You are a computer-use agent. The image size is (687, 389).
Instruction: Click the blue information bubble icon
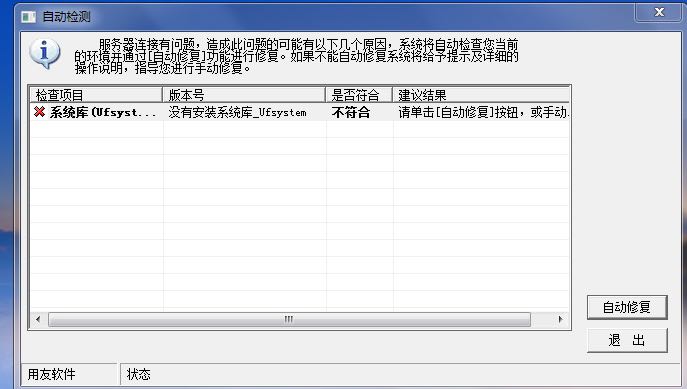click(44, 53)
